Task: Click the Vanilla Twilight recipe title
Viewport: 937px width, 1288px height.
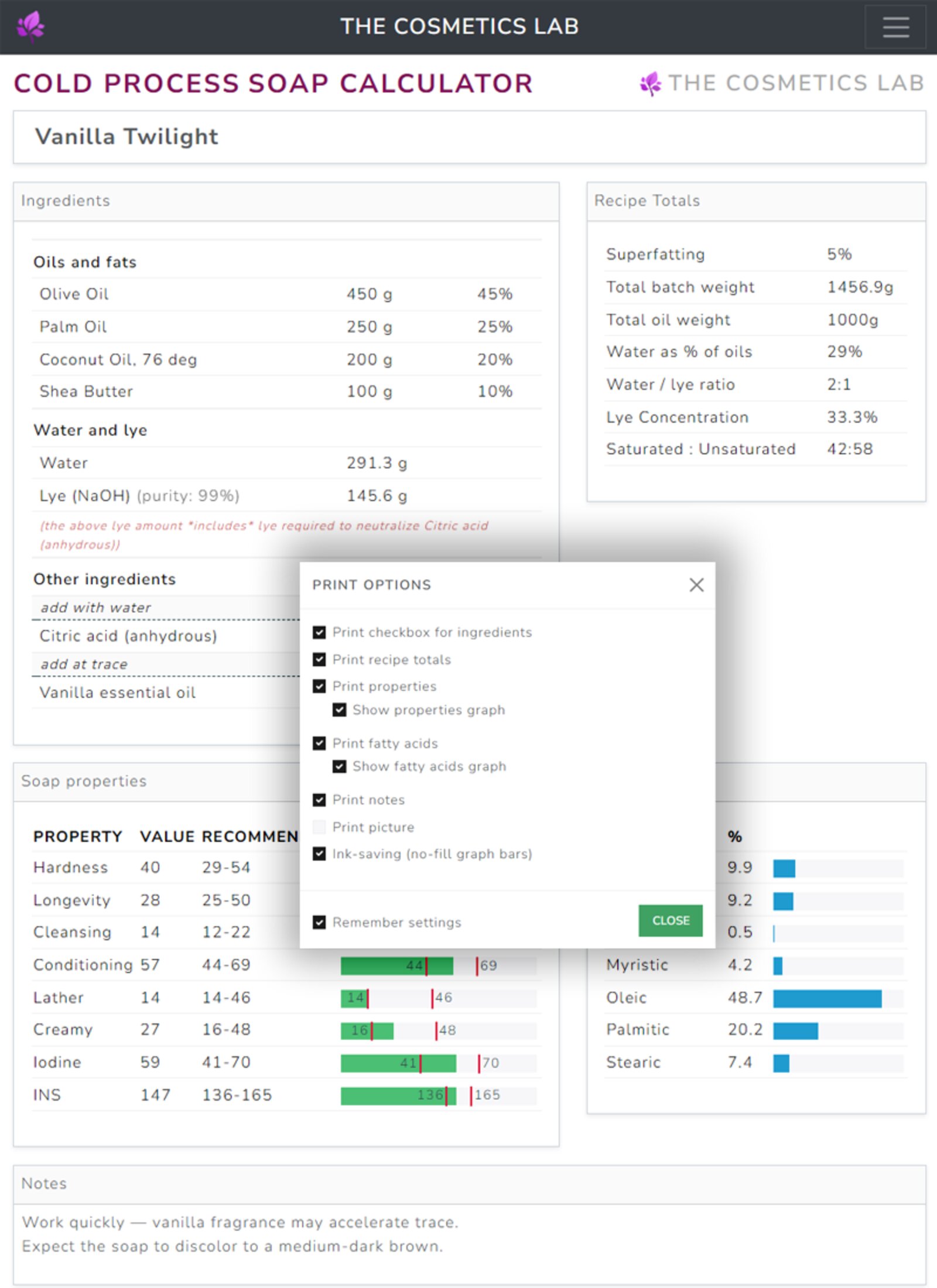Action: [126, 137]
